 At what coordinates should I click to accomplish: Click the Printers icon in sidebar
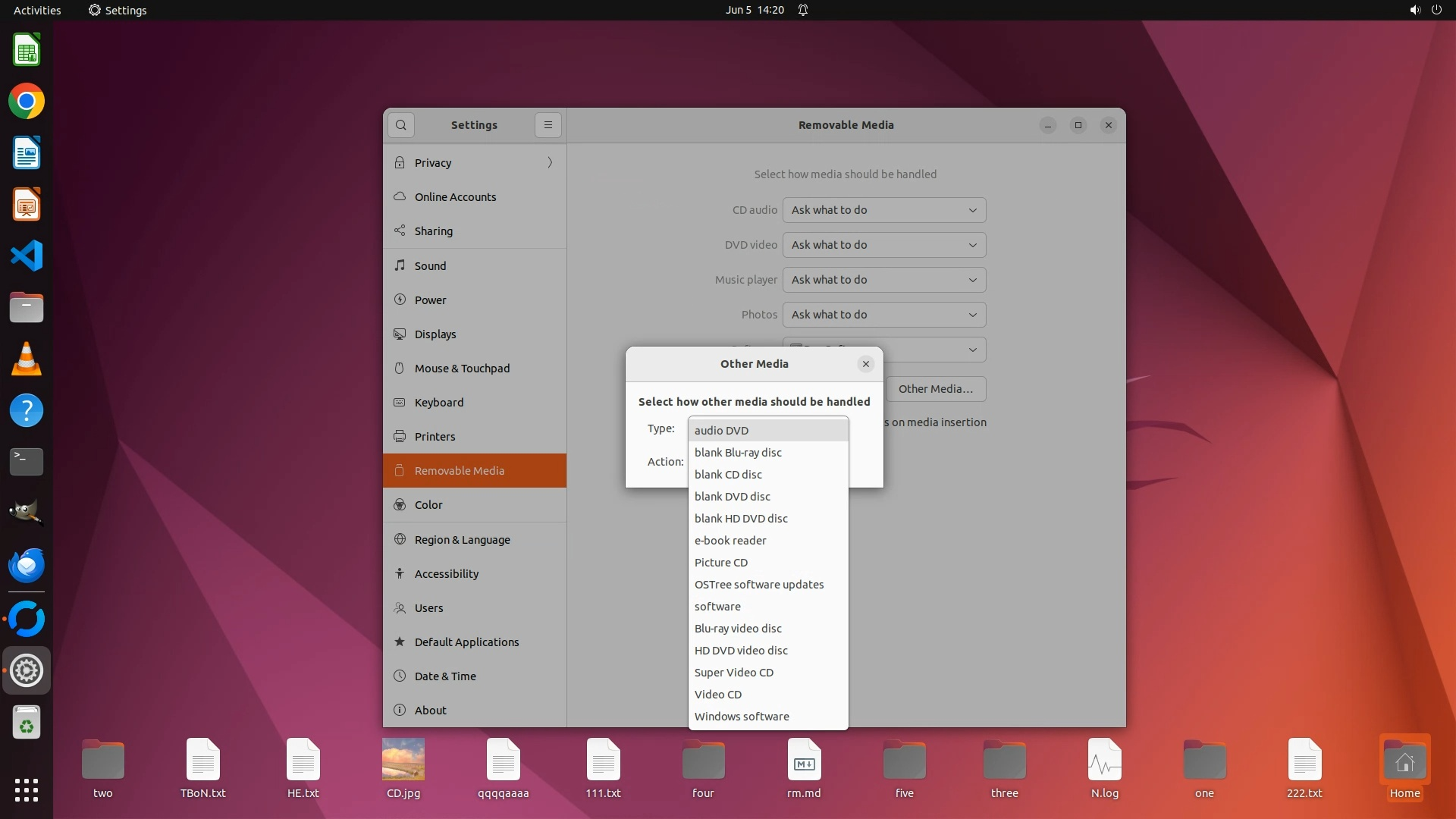tap(400, 436)
